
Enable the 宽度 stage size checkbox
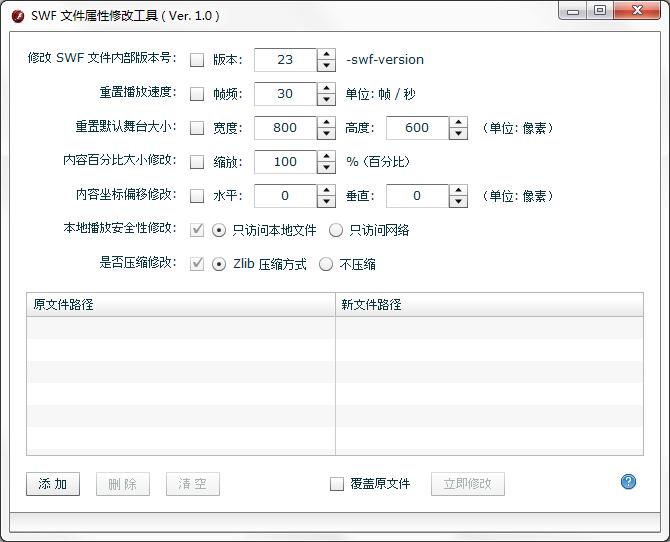(197, 127)
